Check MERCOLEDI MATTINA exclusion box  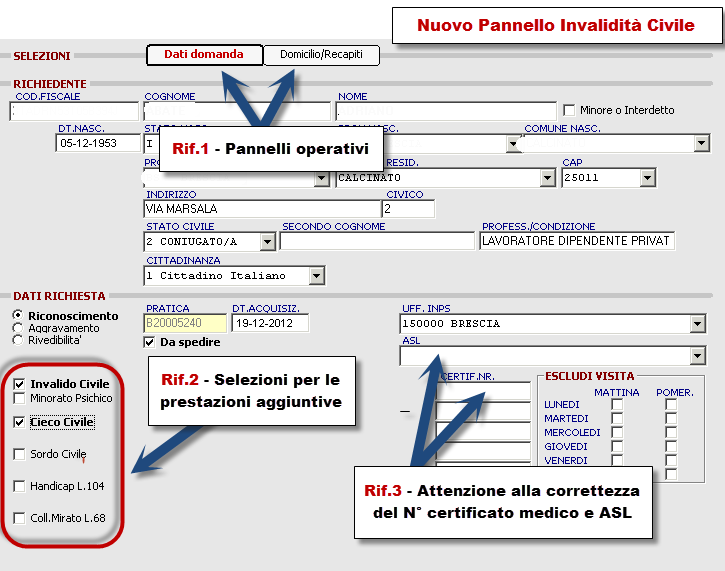tap(617, 432)
